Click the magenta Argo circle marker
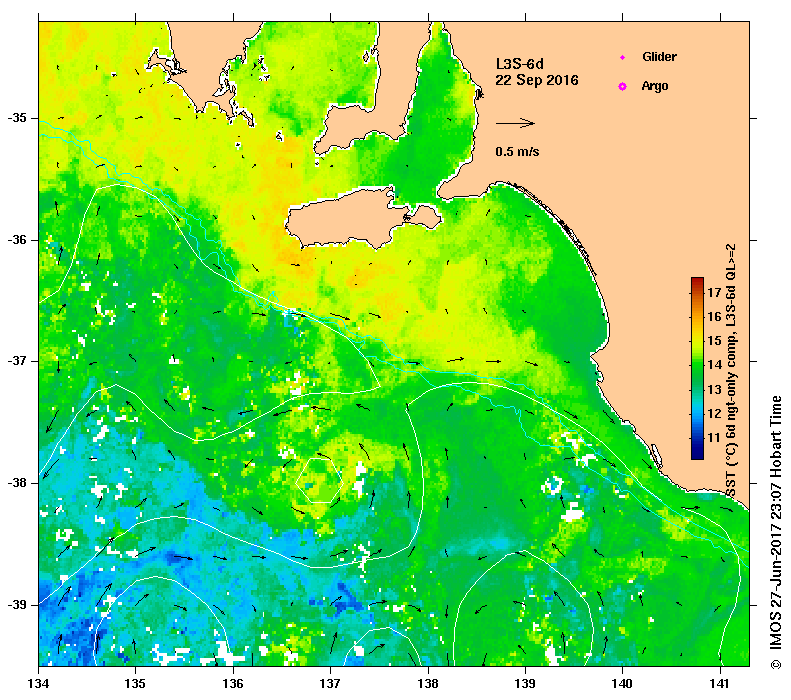The height and width of the screenshot is (700, 791). tap(623, 86)
